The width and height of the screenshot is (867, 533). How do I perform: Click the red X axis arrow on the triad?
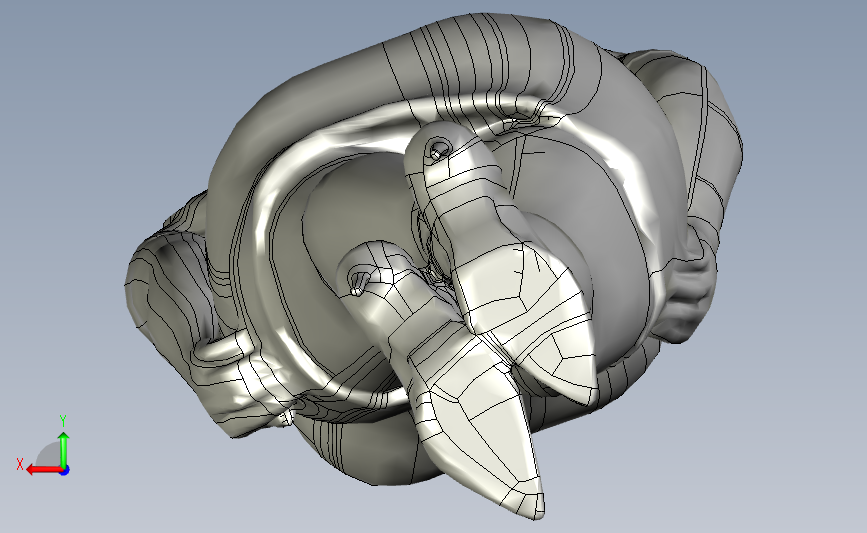pos(43,470)
